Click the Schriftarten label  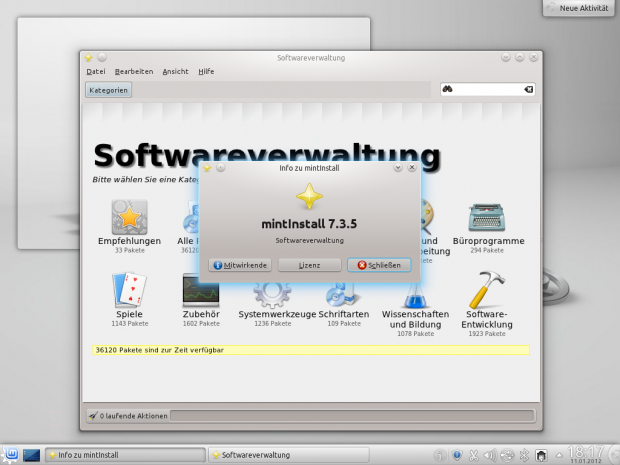[x=344, y=314]
